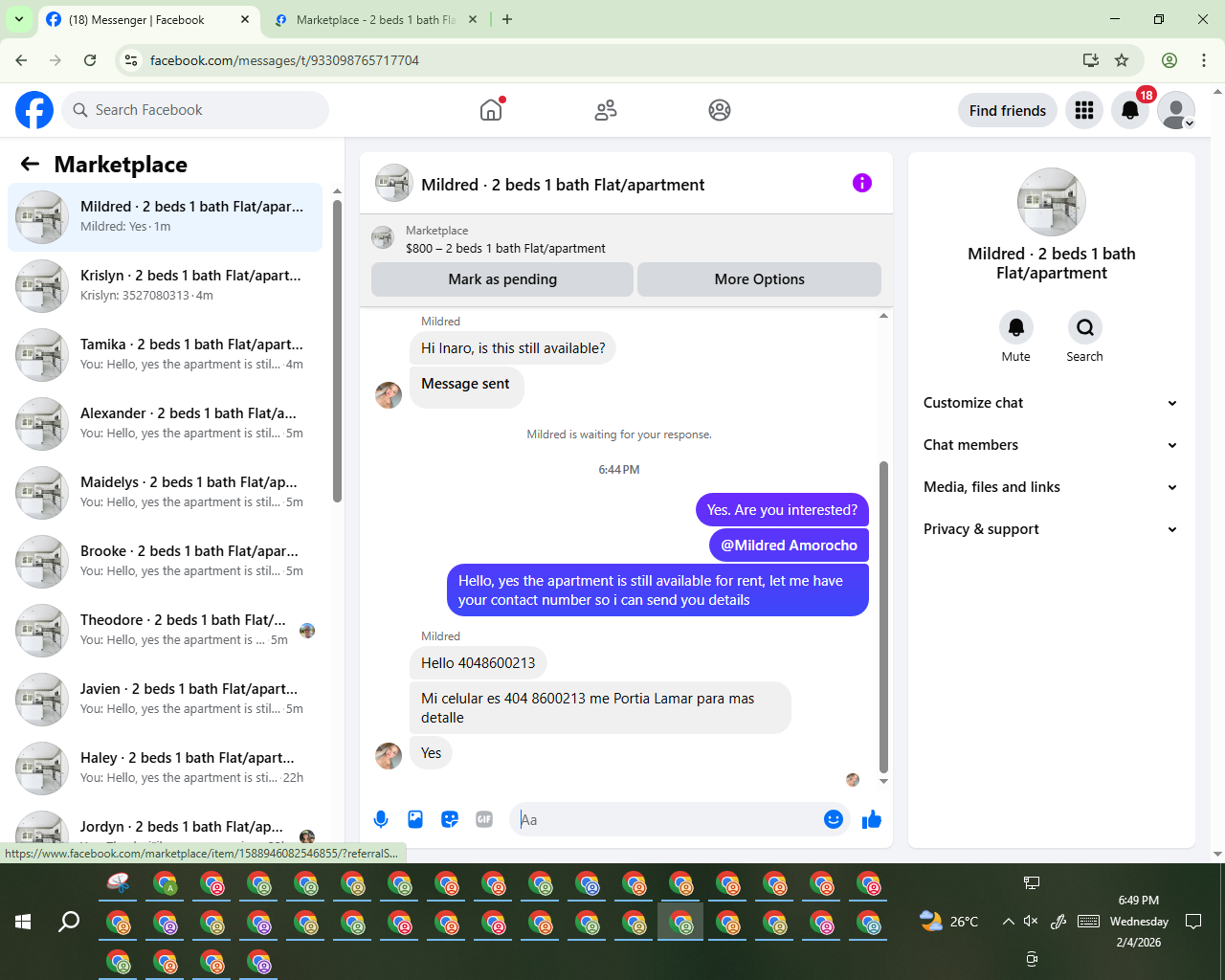
Task: Open Chrome profile icon in toolbar
Action: pos(1169,60)
